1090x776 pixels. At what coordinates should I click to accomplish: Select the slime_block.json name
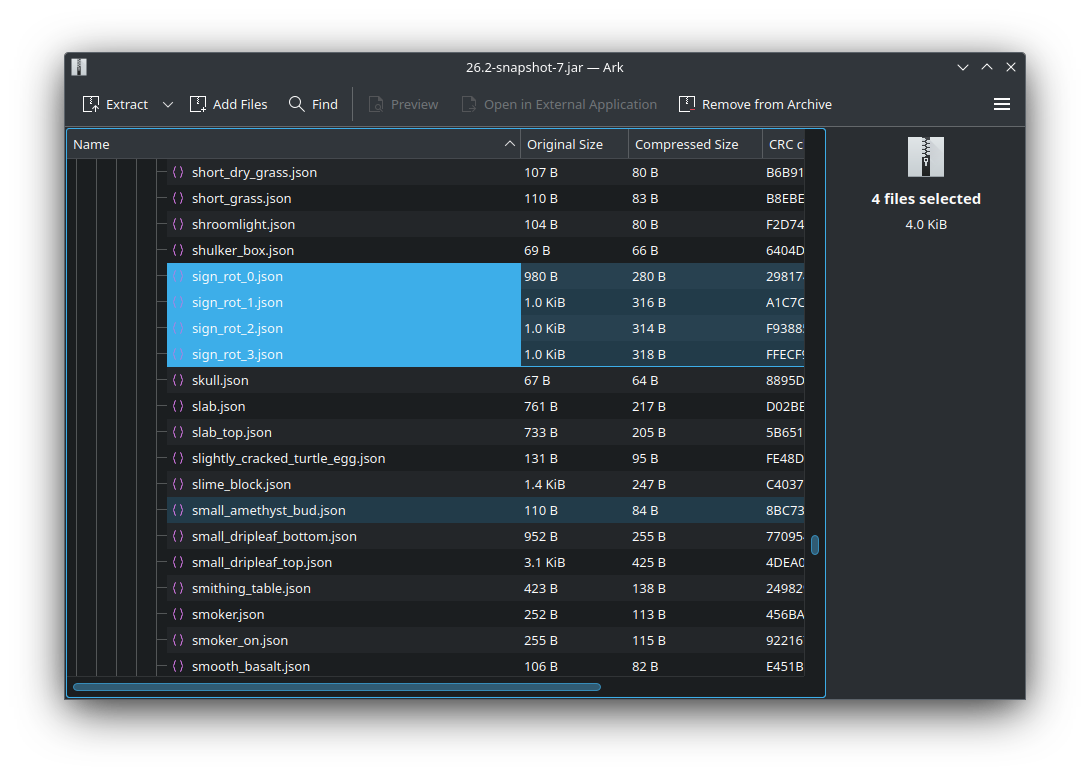tap(241, 484)
